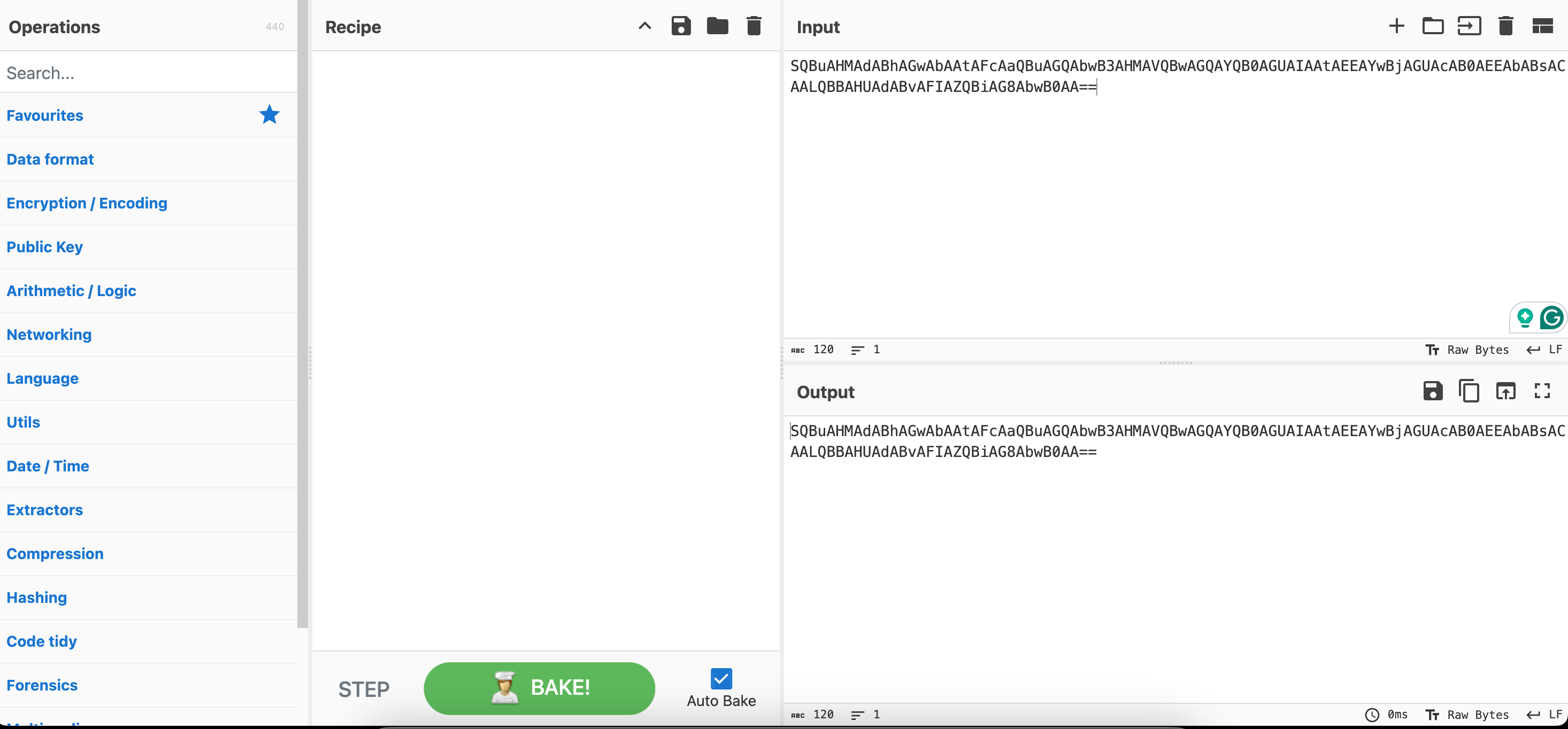Copy raw output to clipboard
Screen dimensions: 1568x729
1469,391
